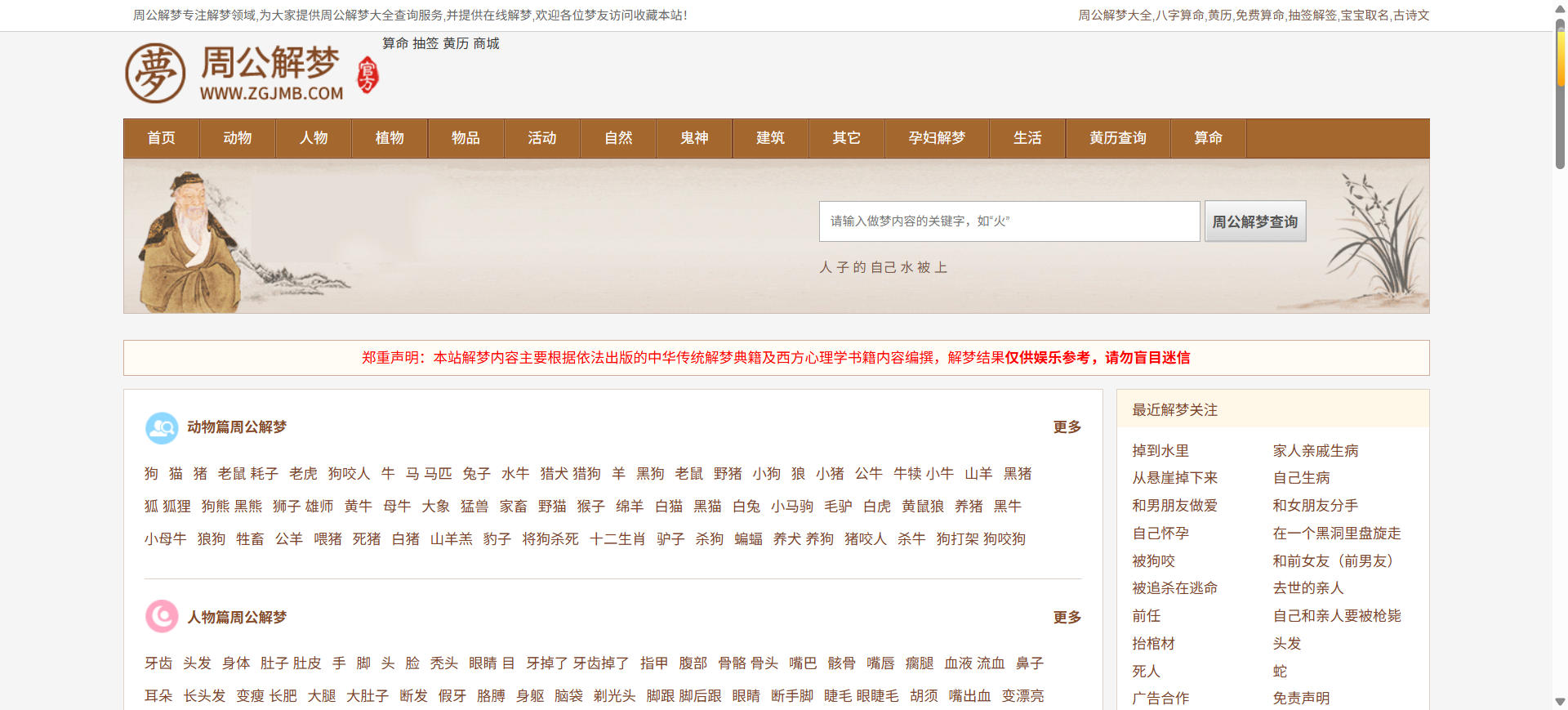Open 从悬崖掉下来 in recent dreams
This screenshot has width=1568, height=710.
(1174, 478)
